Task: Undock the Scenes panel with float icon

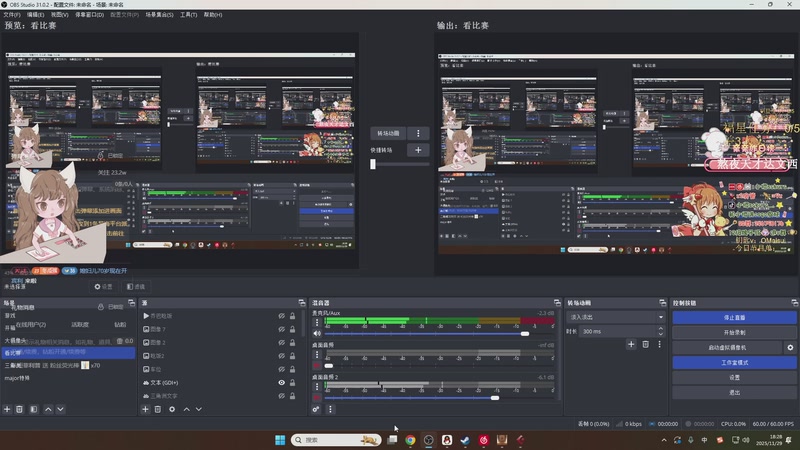Action: click(131, 303)
